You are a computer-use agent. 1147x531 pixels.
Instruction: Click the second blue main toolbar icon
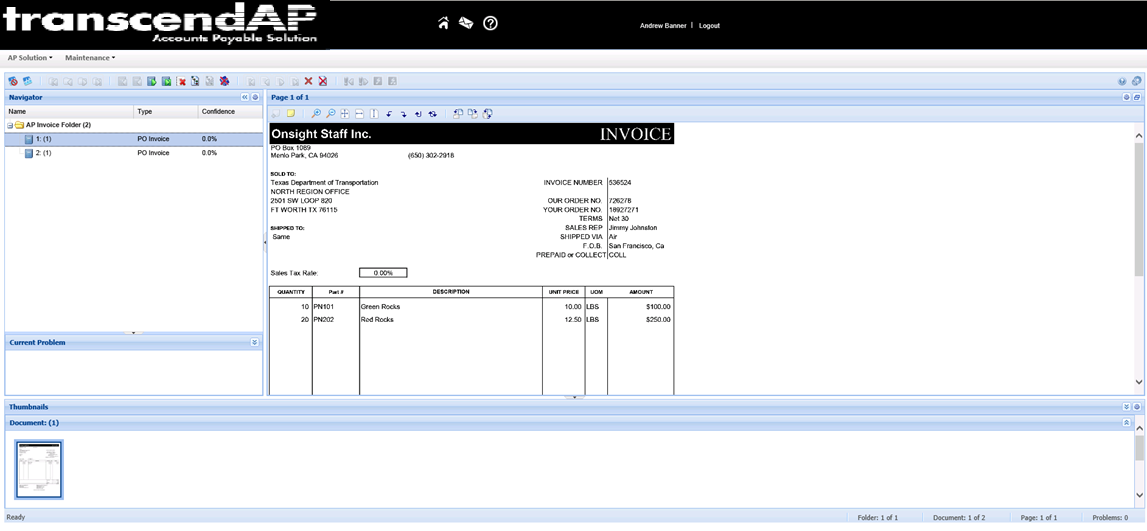[x=27, y=81]
